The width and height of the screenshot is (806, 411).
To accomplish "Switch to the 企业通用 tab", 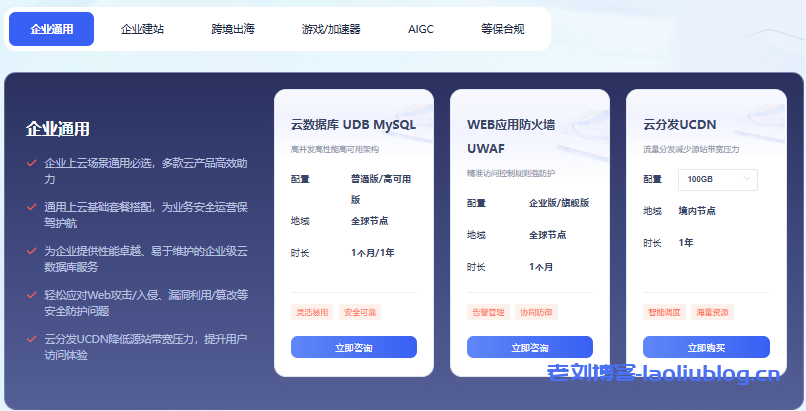I will (x=52, y=29).
